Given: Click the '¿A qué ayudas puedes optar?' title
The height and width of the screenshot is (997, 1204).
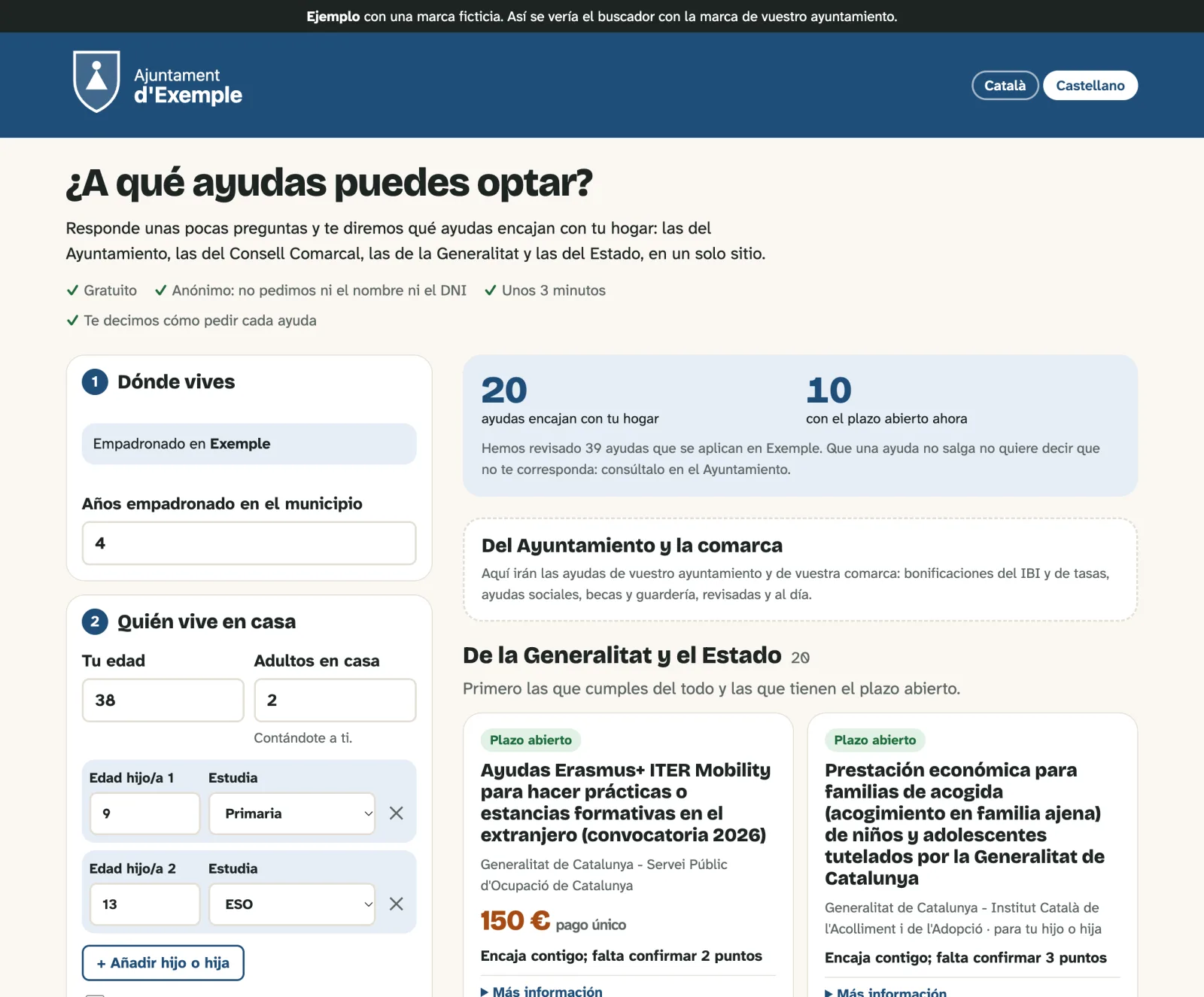Looking at the screenshot, I should (329, 184).
